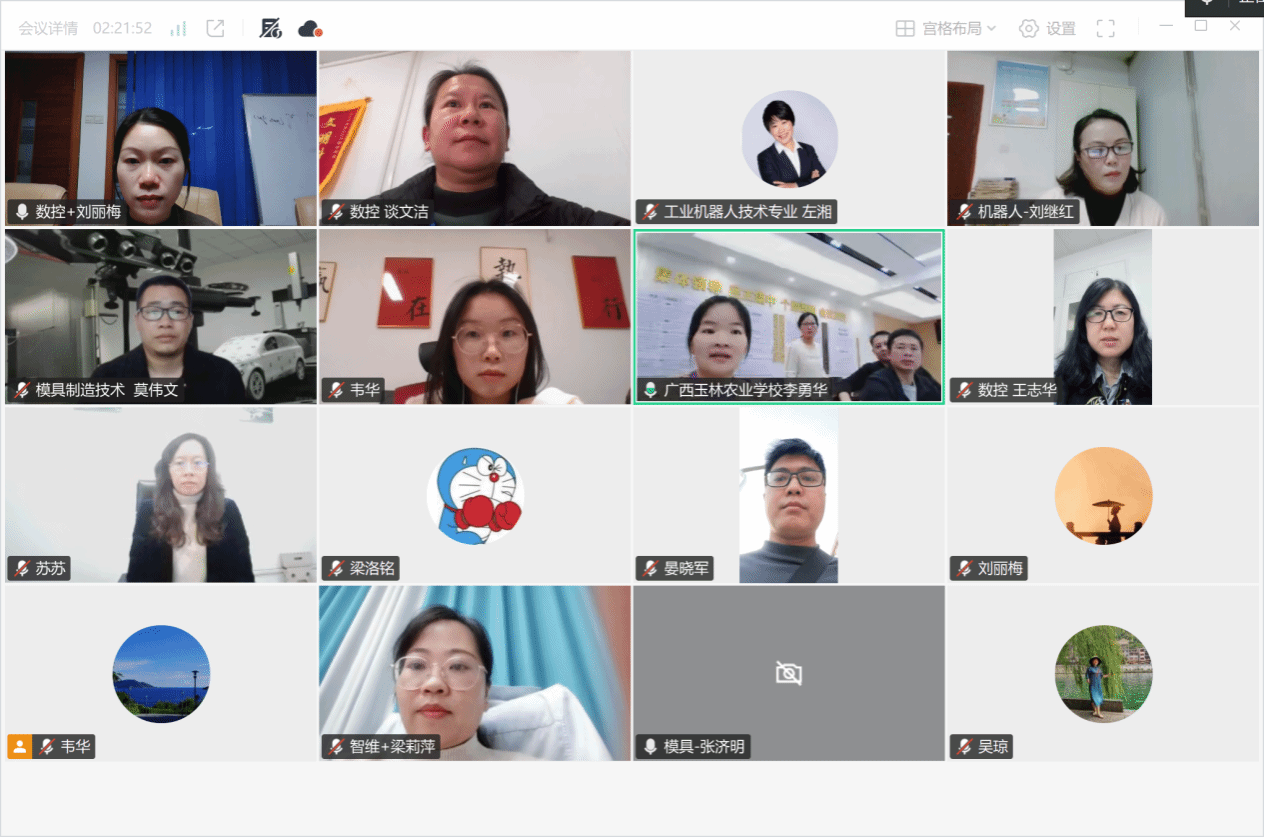
Task: Click microphone icon beside 数控+刘丽梅
Action: tap(22, 212)
